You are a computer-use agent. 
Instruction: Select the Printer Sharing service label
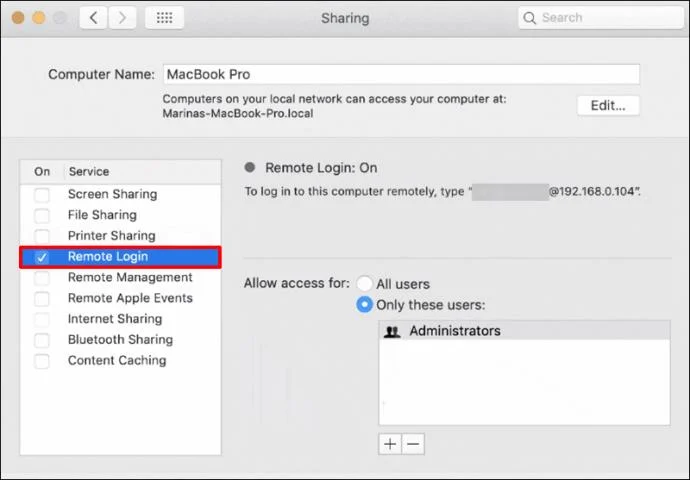111,235
